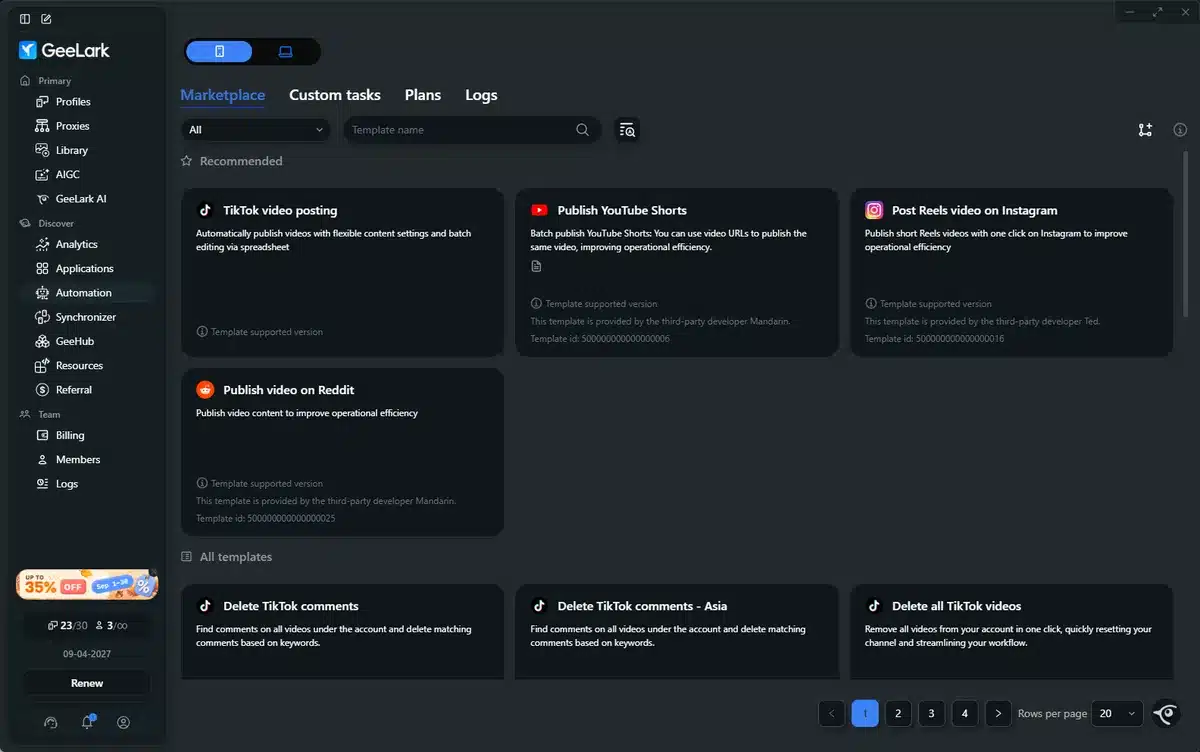Open the document icon in YouTube Shorts card
This screenshot has width=1200, height=752.
536,266
